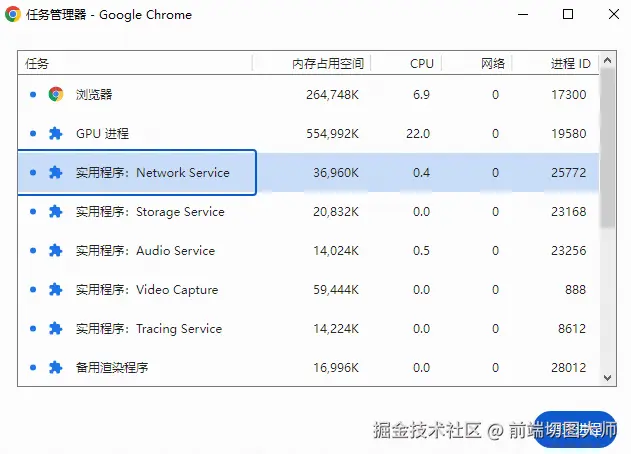Click memory value 14,024K
Image resolution: width=631 pixels, height=454 pixels.
336,250
